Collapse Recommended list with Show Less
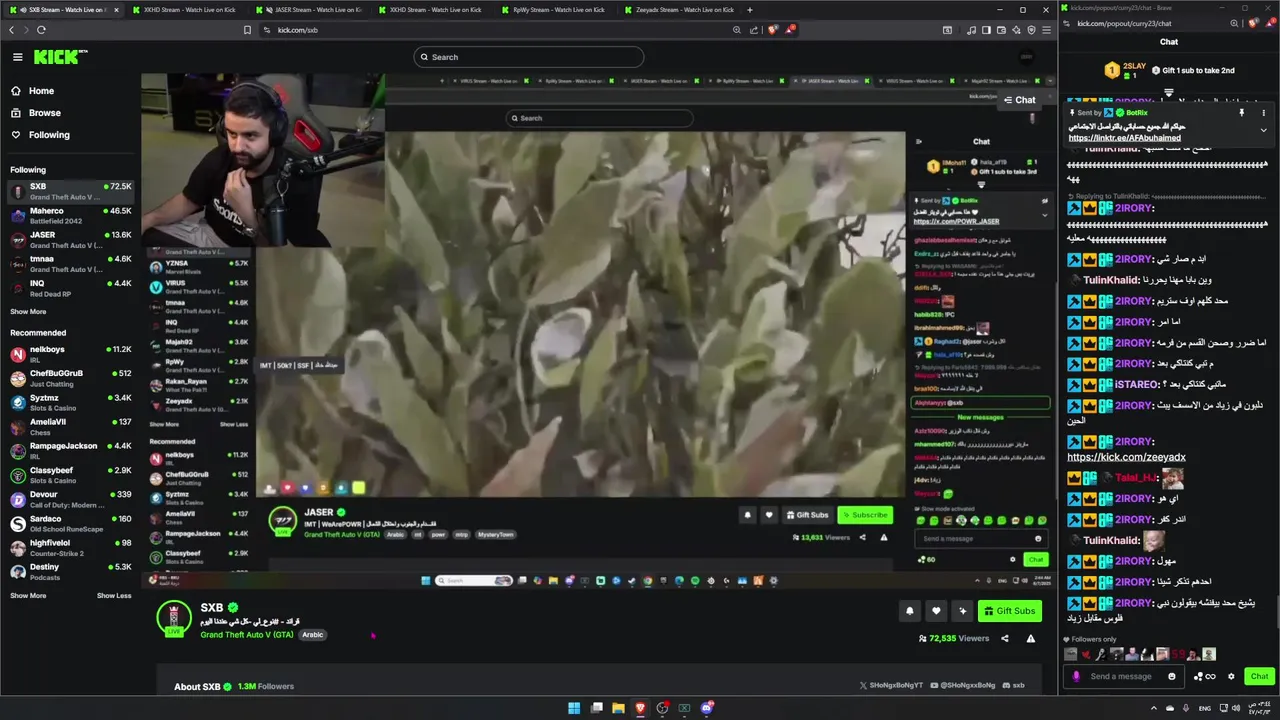Viewport: 1280px width, 720px height. point(114,596)
